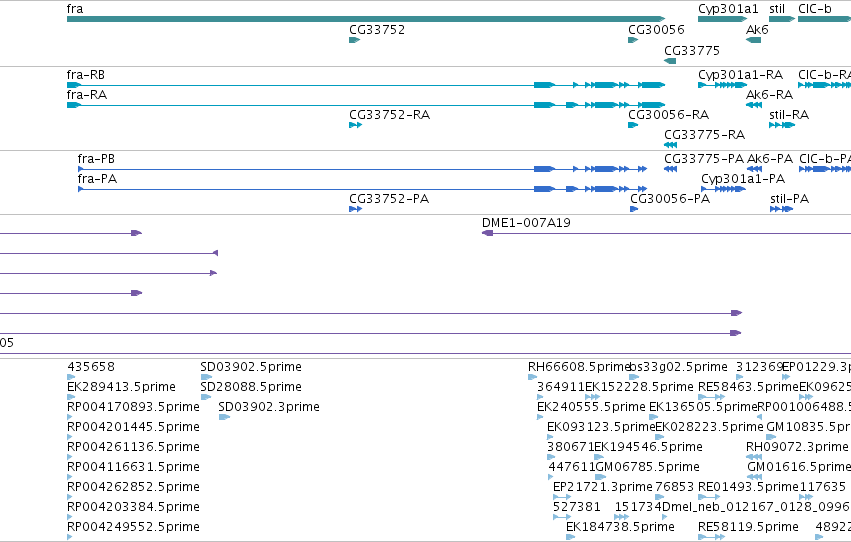The height and width of the screenshot is (542, 851).
Task: Click the DME1-007A19 clone label
Action: point(526,223)
